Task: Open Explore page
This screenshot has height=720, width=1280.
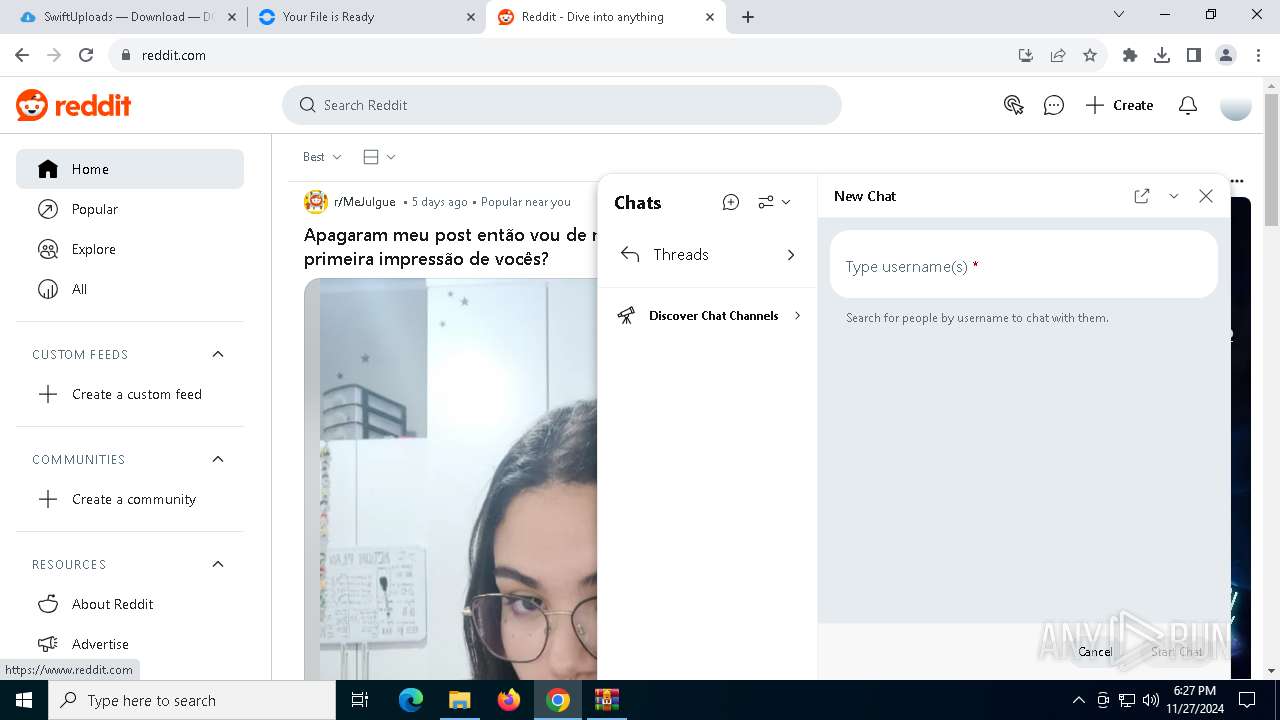Action: point(130,249)
